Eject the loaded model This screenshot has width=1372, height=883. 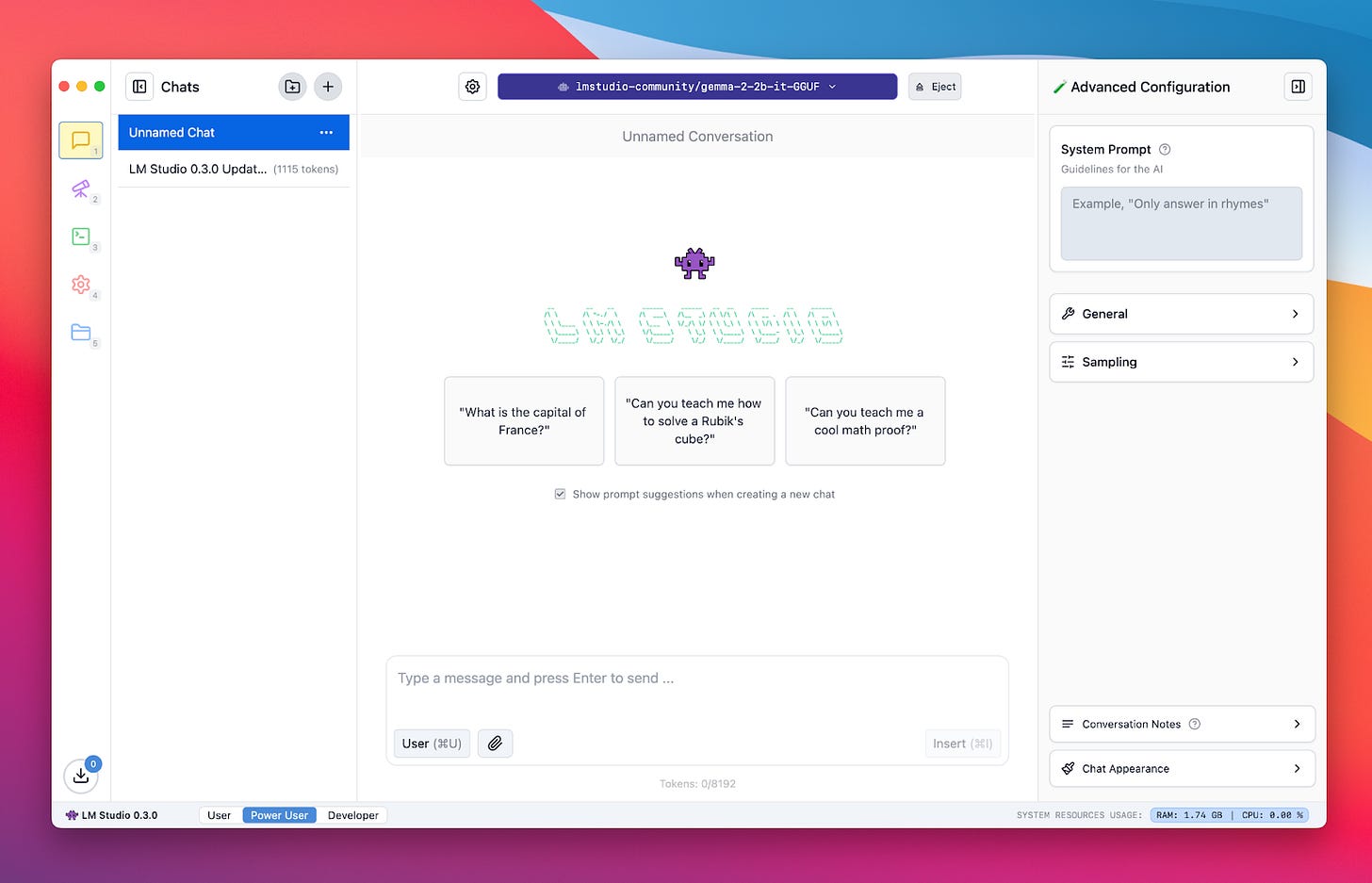pyautogui.click(x=935, y=87)
